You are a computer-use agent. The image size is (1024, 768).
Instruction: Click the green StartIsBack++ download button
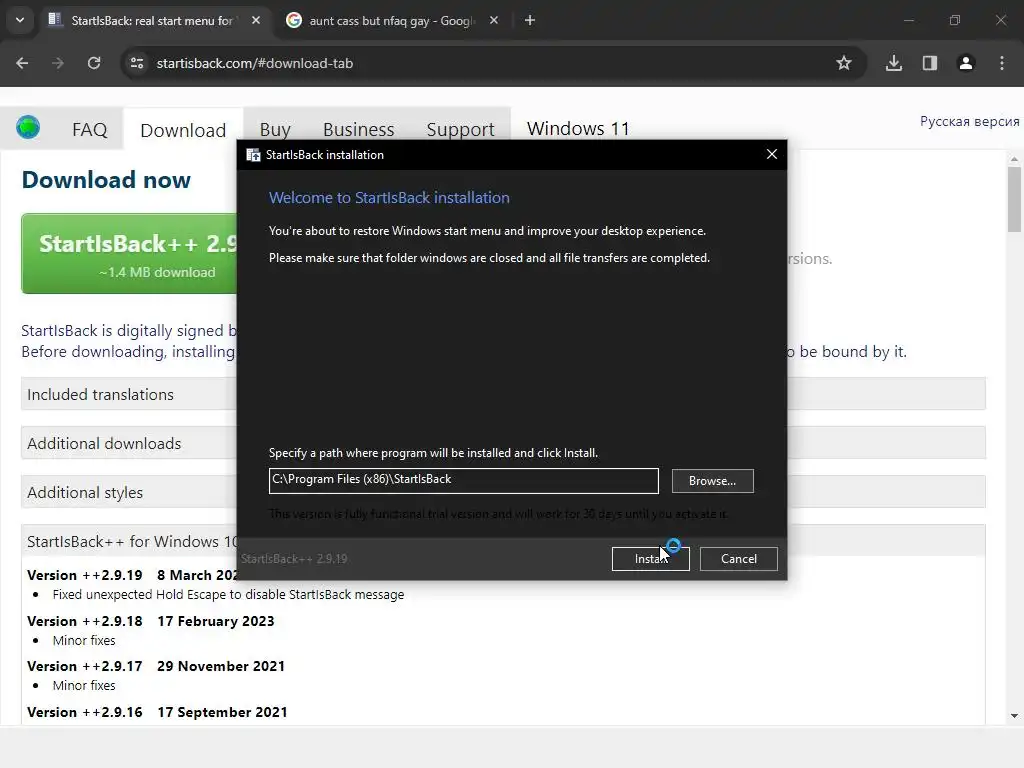coord(129,254)
